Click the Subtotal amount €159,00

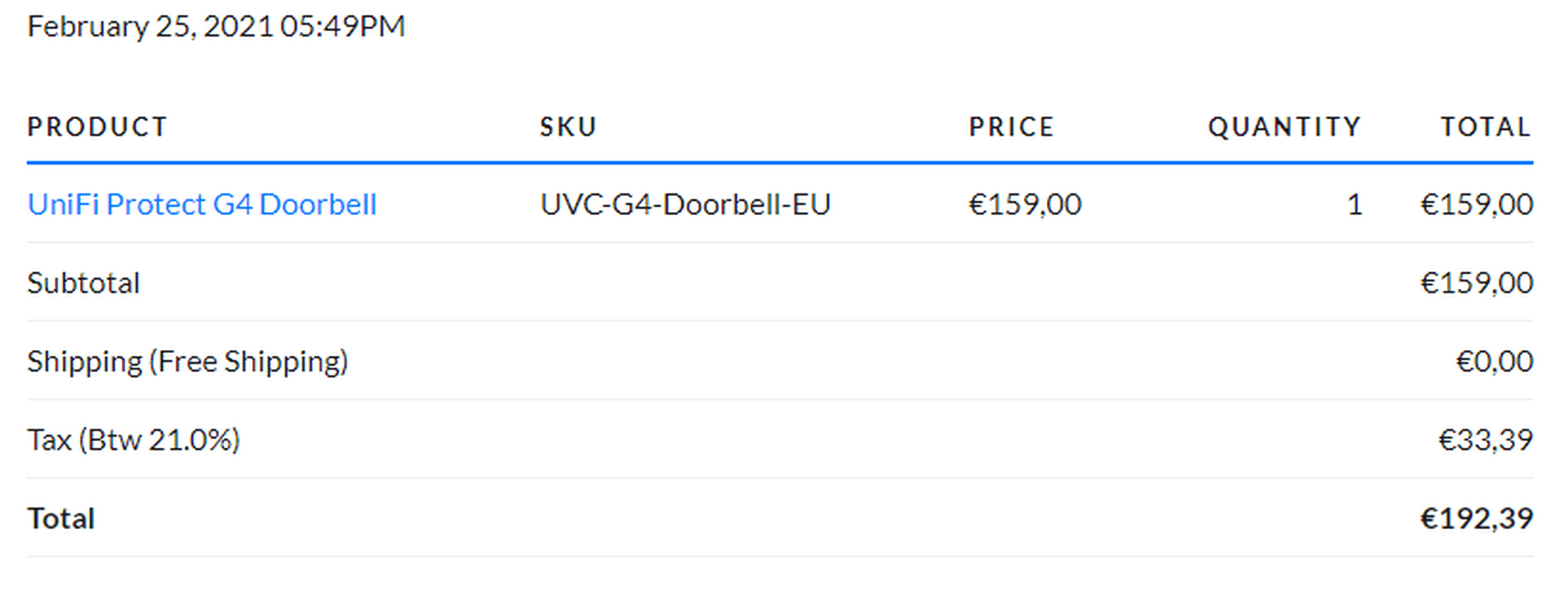pyautogui.click(x=1476, y=283)
